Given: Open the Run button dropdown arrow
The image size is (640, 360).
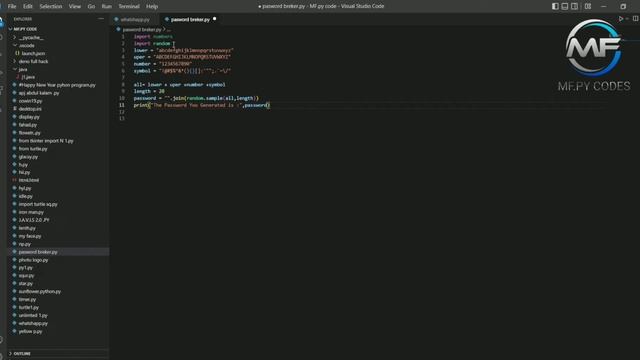Looking at the screenshot, I should coord(627,19).
